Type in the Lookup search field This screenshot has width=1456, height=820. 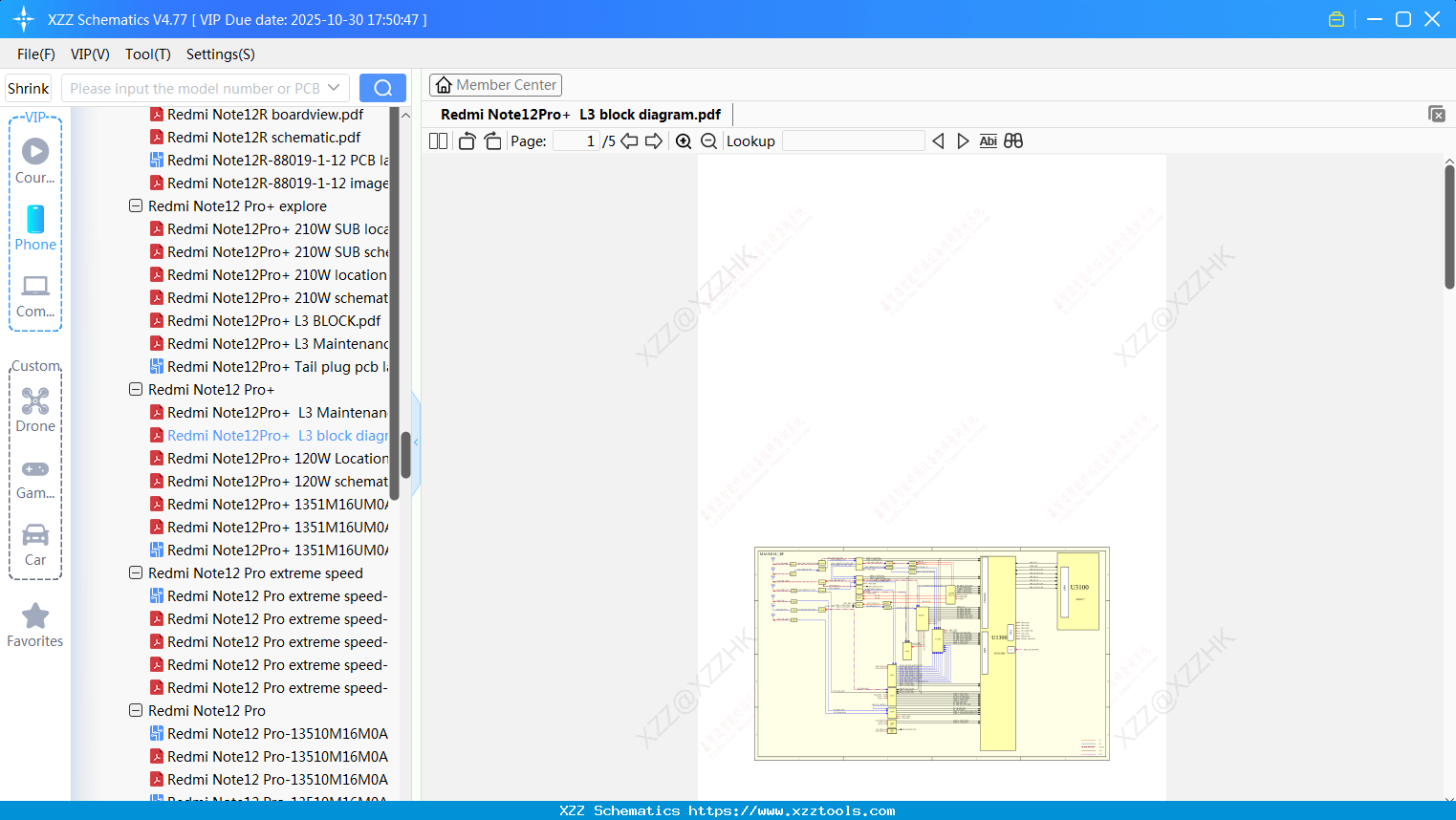[x=853, y=140]
